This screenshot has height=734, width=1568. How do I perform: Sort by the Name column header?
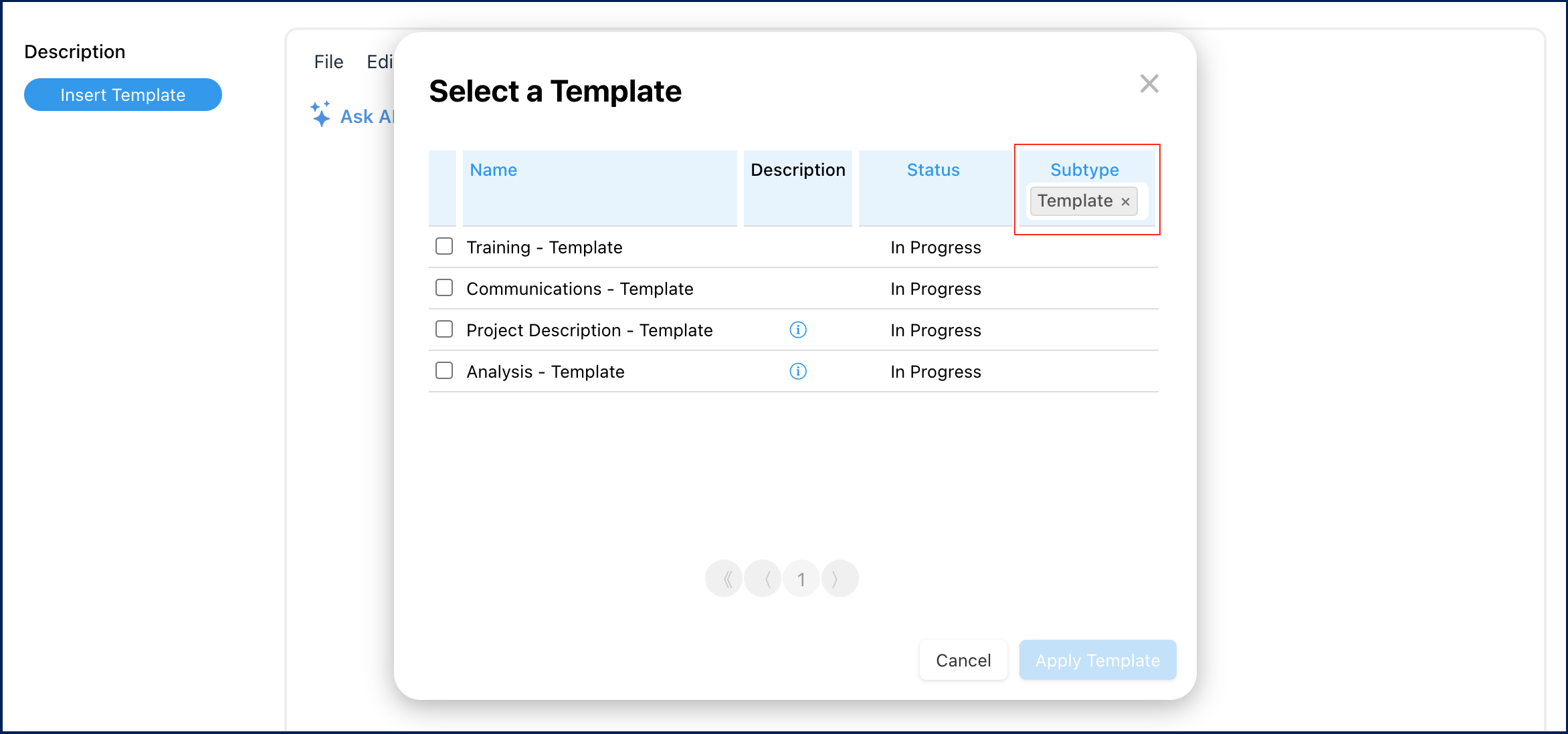coord(492,170)
